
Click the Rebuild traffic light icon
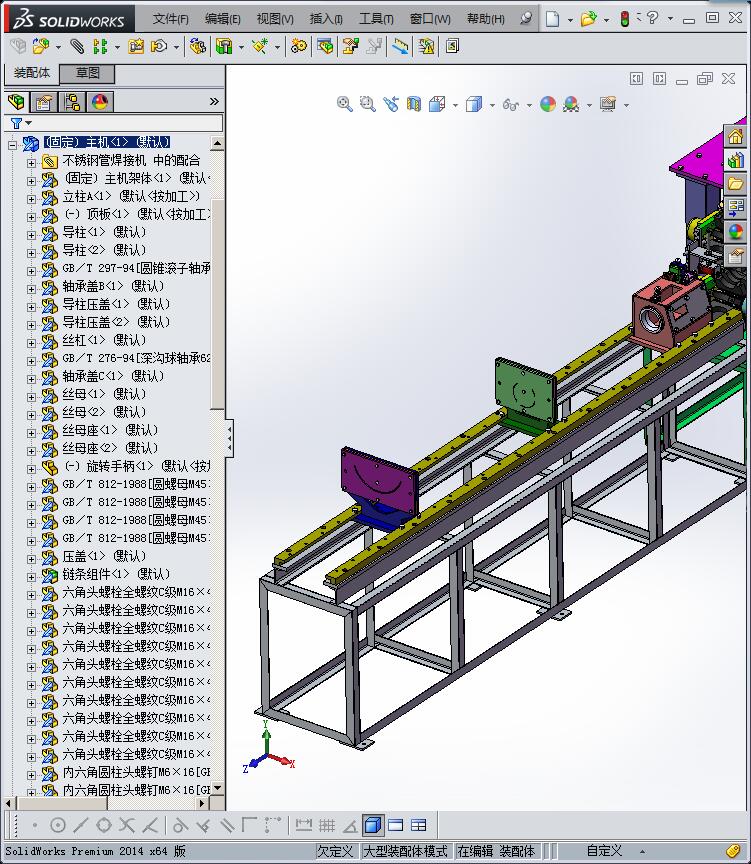tap(624, 19)
